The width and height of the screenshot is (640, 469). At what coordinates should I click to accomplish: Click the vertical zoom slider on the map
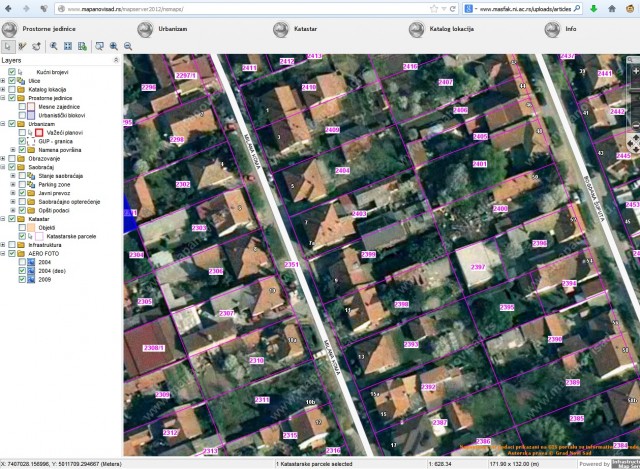634,100
